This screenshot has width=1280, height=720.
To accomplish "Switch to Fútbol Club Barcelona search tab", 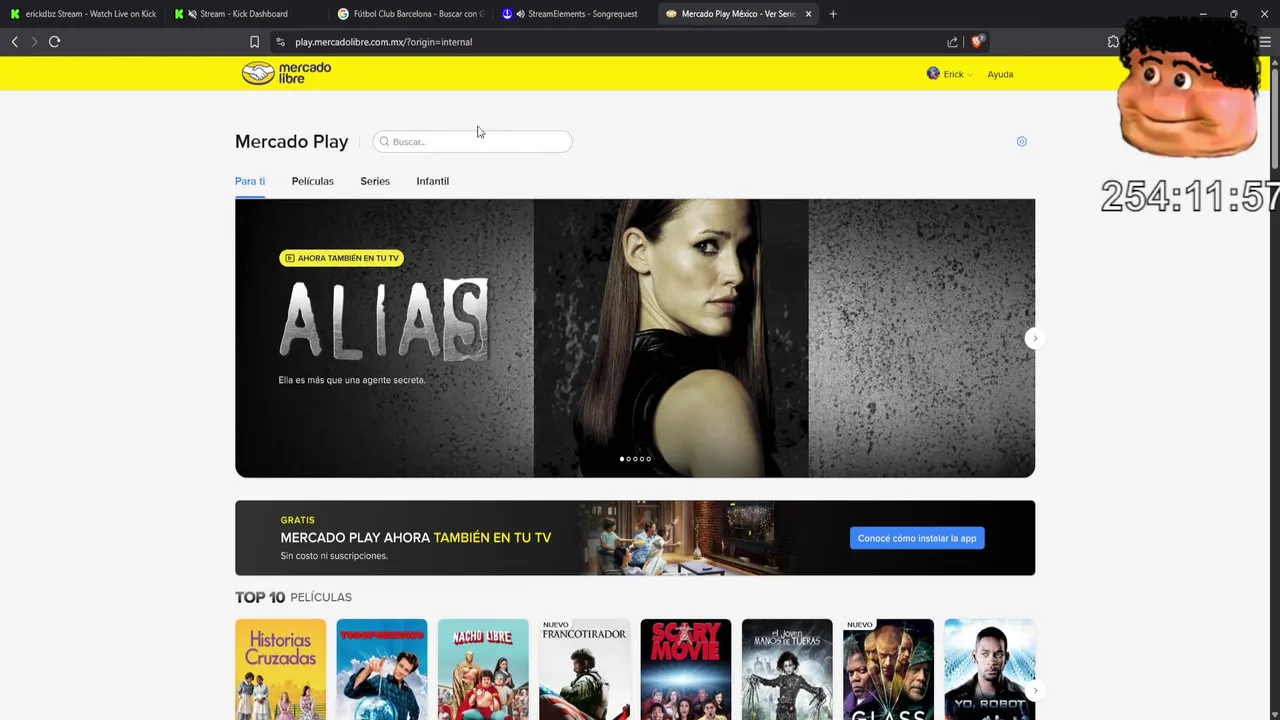I will click(x=410, y=14).
